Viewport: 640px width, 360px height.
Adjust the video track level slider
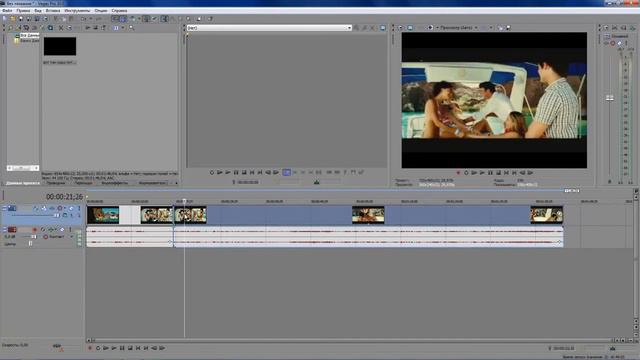[56, 215]
